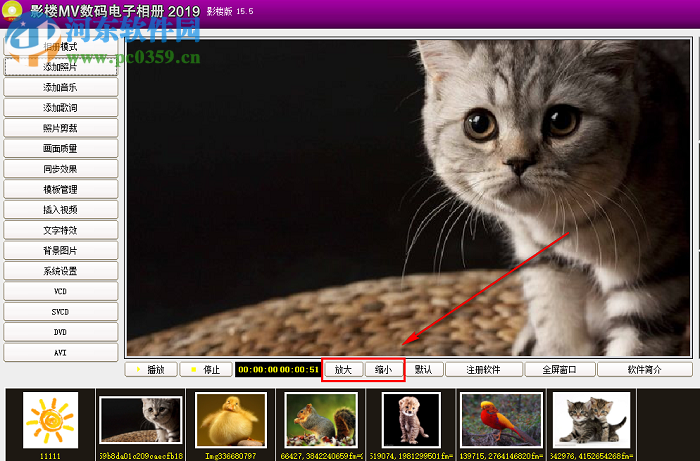Open 模板管理 in sidebar
The height and width of the screenshot is (461, 700).
[61, 190]
